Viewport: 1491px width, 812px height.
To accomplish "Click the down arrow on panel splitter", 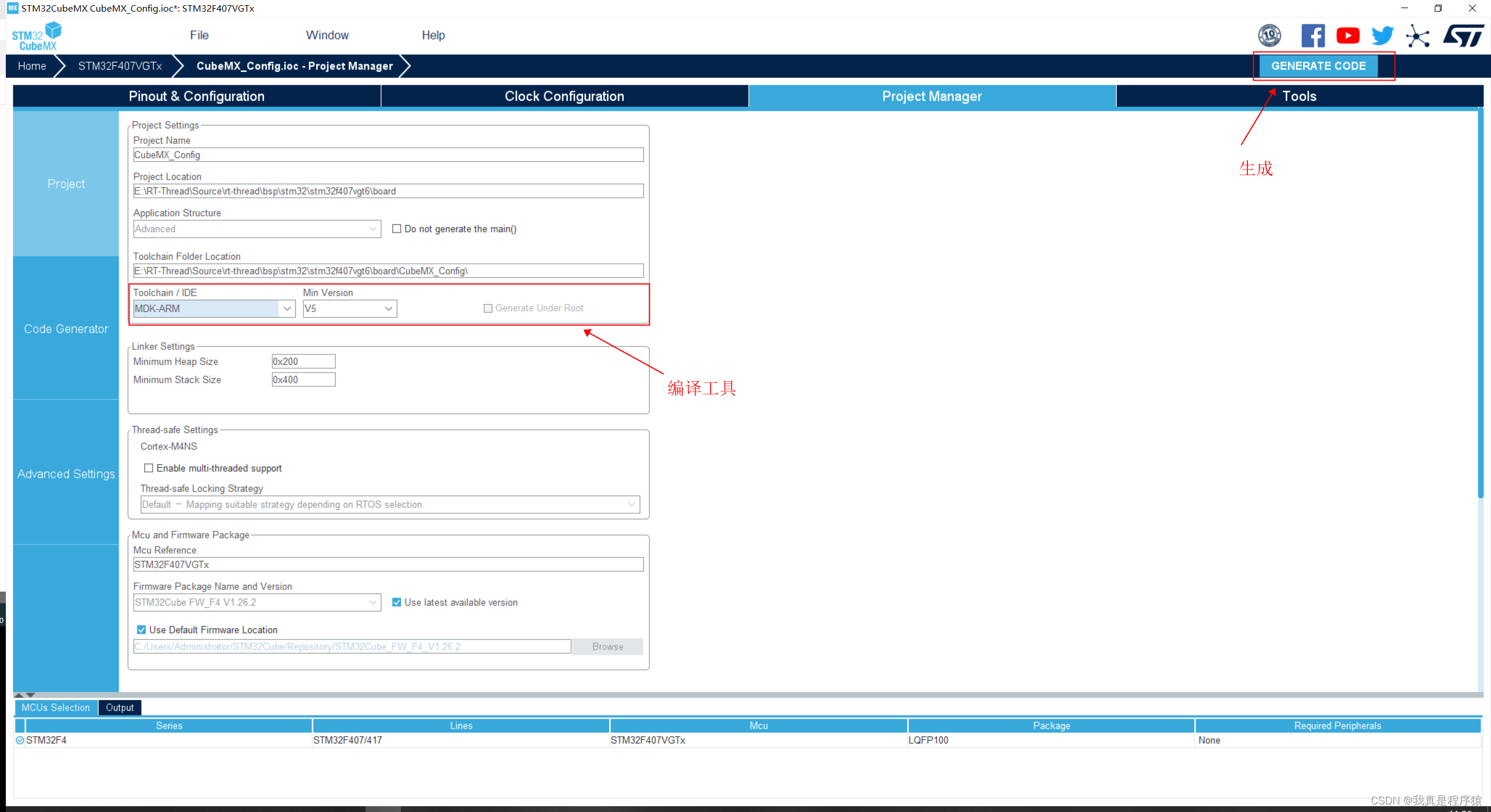I will (x=30, y=695).
